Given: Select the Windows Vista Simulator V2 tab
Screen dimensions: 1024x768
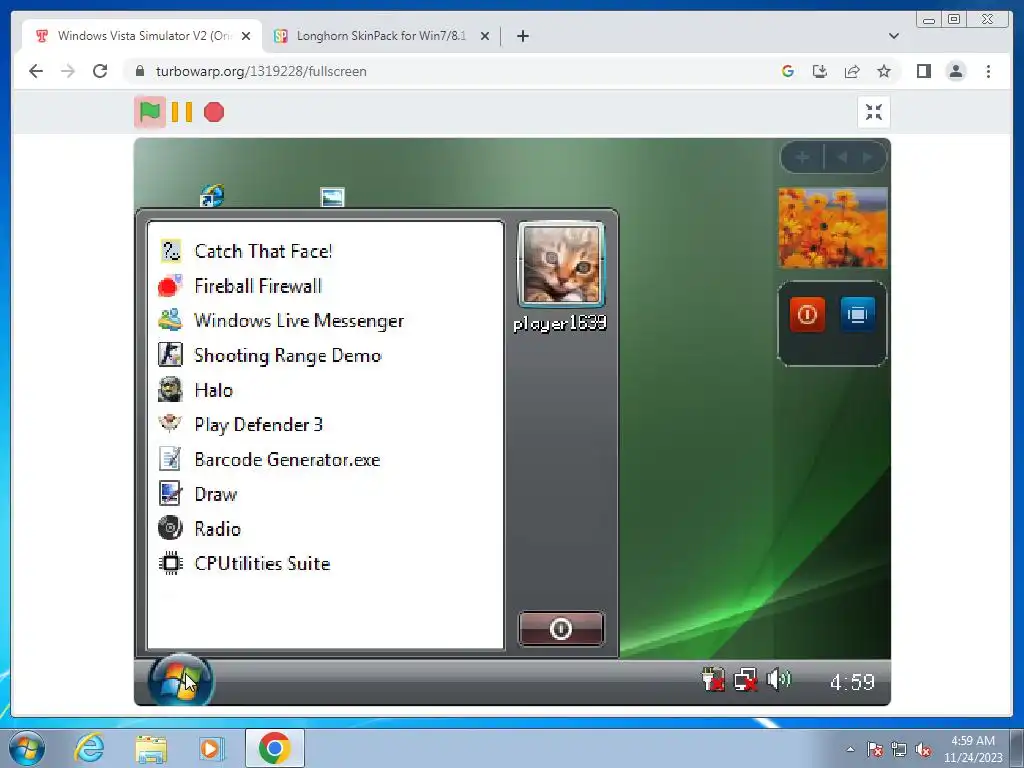Looking at the screenshot, I should [x=142, y=36].
